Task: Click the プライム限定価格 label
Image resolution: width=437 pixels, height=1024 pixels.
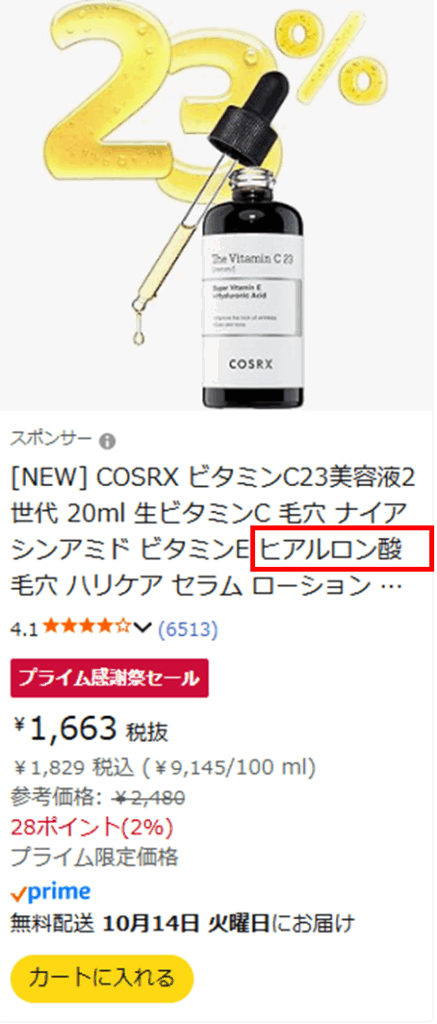Action: tap(95, 857)
